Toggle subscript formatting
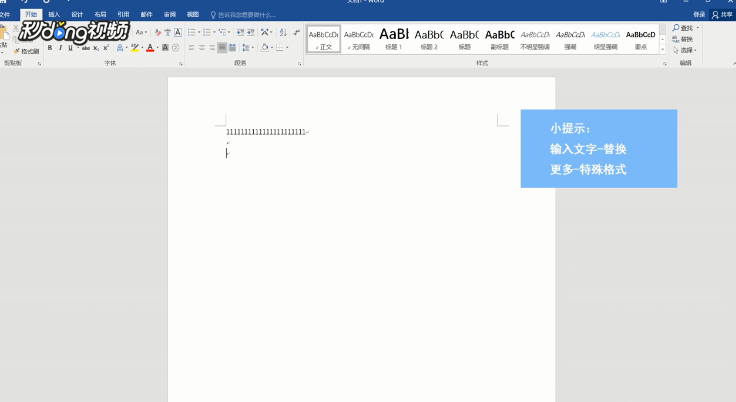Screen dimensions: 736x402 pos(96,47)
